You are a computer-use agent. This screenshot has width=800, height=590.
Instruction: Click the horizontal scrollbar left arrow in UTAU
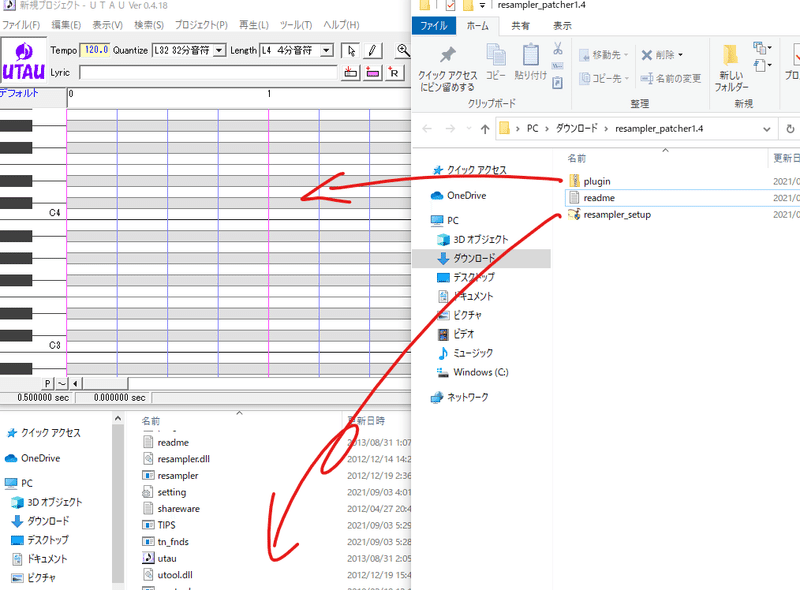click(x=76, y=383)
